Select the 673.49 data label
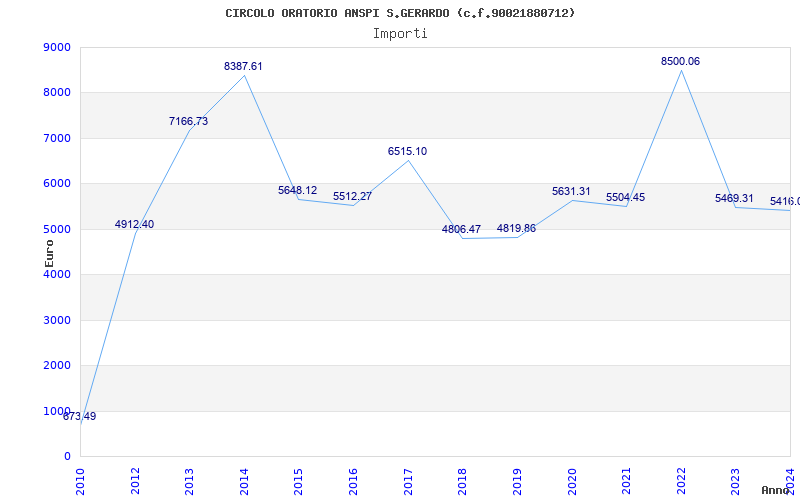Image resolution: width=800 pixels, height=500 pixels. (x=80, y=416)
